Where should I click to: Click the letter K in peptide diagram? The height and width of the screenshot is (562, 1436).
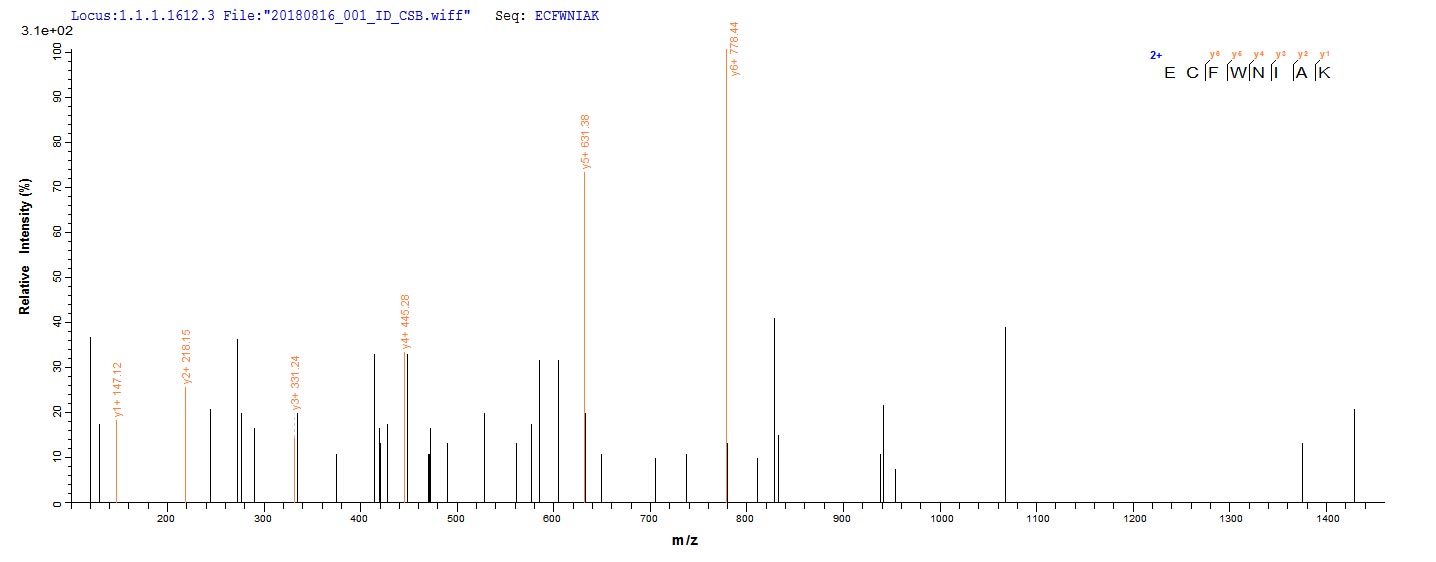(1324, 73)
